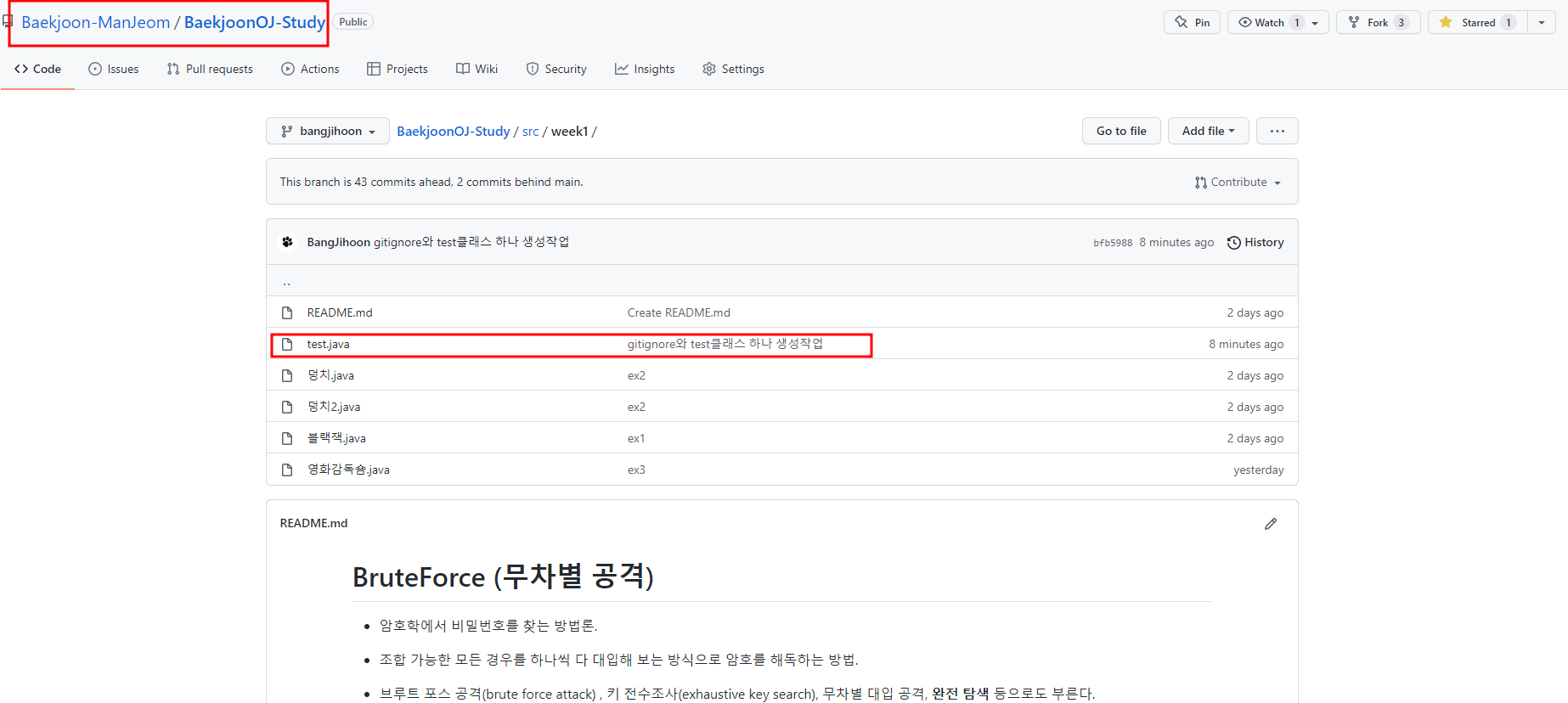
Task: Click file icon next to 블랙잭.java
Action: pos(287,438)
